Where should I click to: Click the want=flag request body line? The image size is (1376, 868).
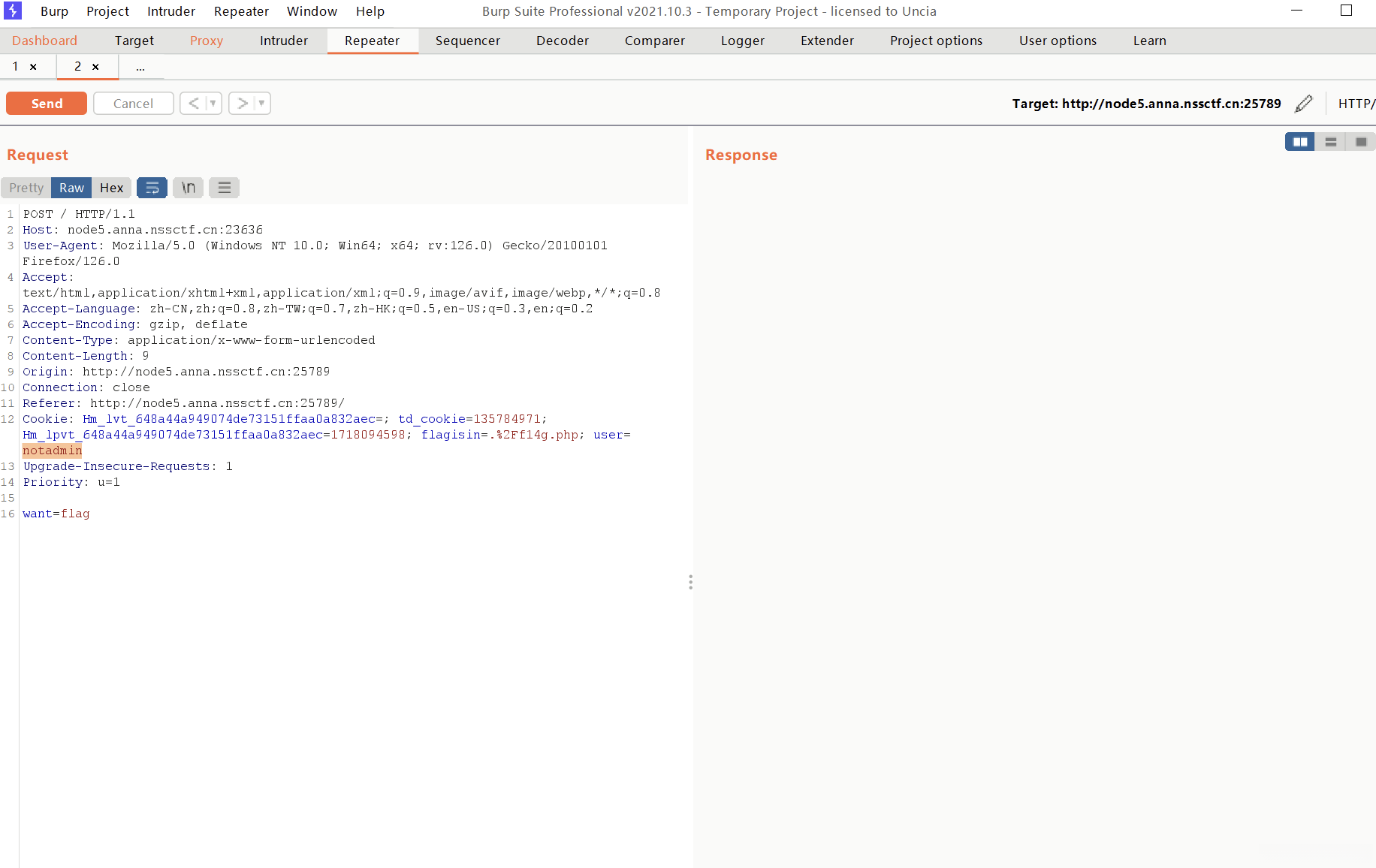point(56,514)
